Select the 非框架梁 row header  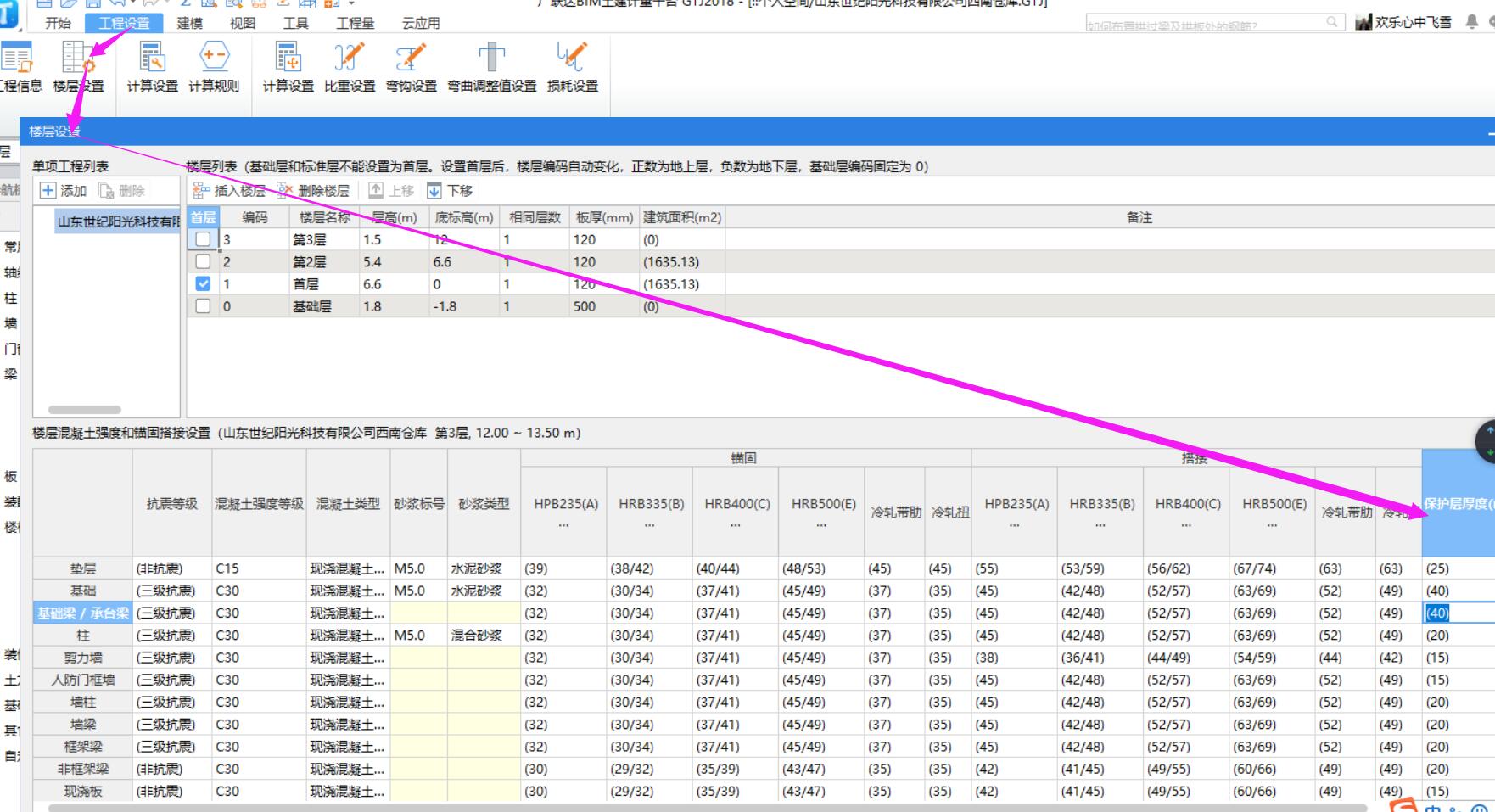tap(82, 769)
